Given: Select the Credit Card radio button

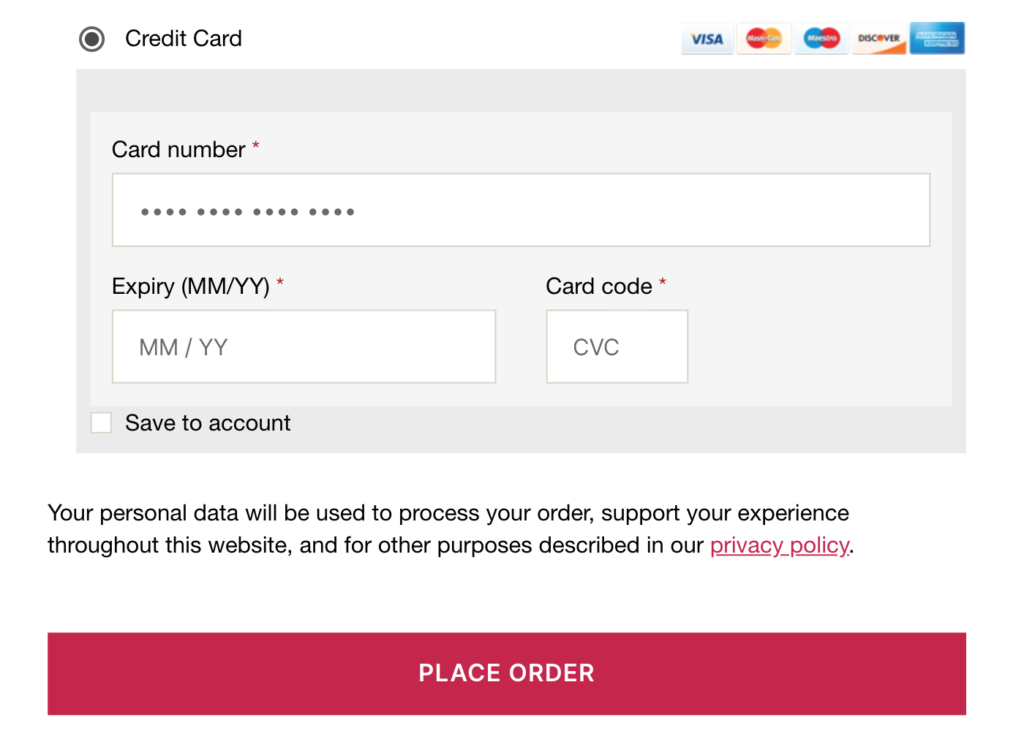Looking at the screenshot, I should tap(92, 39).
